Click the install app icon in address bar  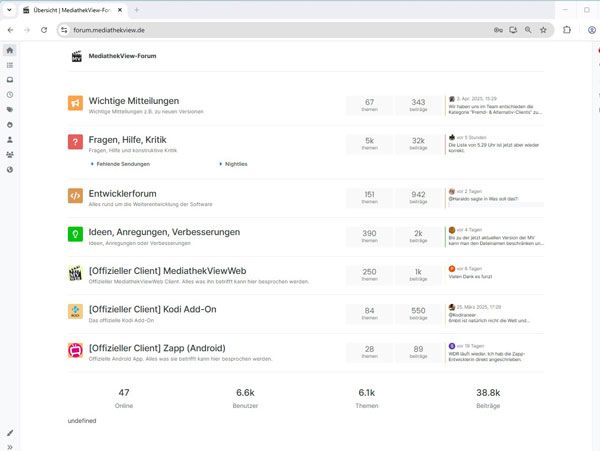tap(513, 30)
